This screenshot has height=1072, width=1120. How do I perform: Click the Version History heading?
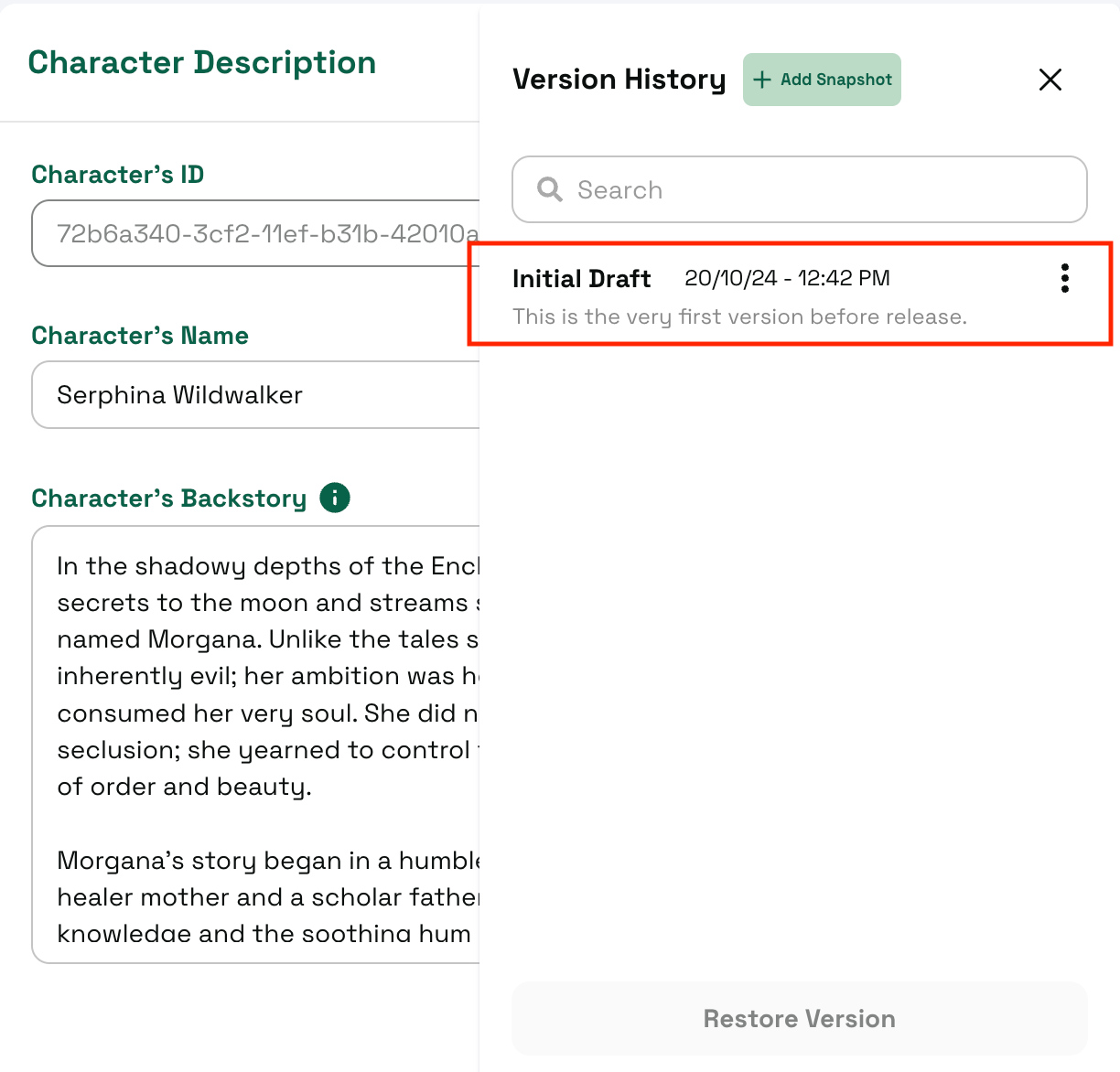click(x=619, y=80)
